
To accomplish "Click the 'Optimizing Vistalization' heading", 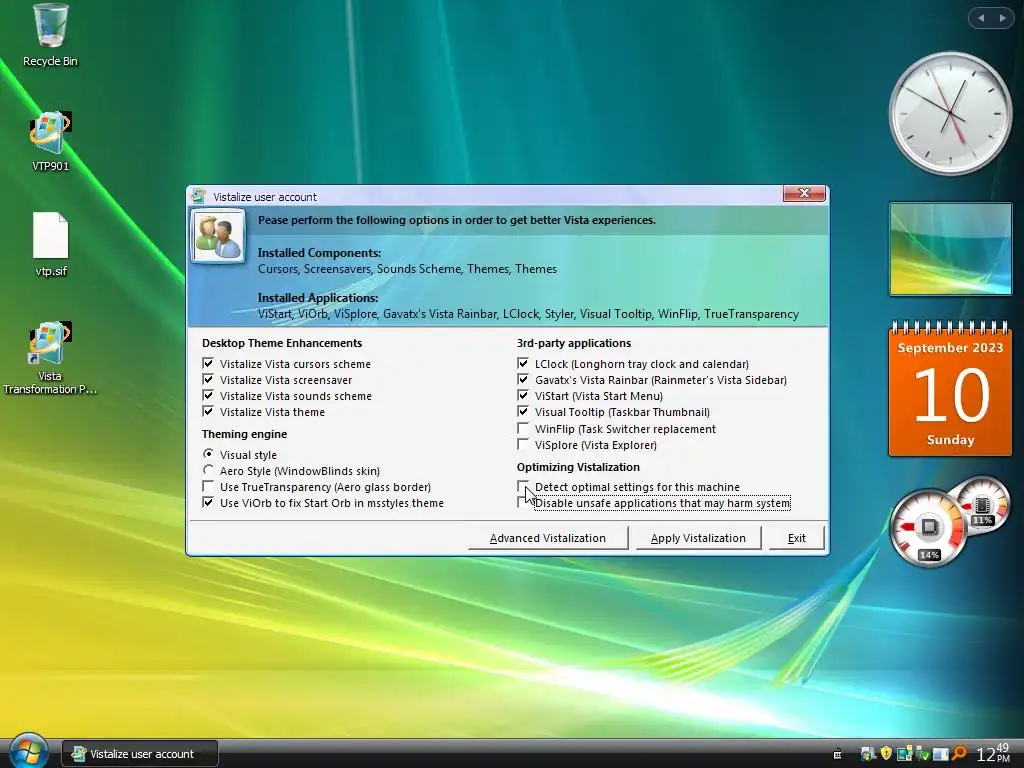I will [x=578, y=467].
